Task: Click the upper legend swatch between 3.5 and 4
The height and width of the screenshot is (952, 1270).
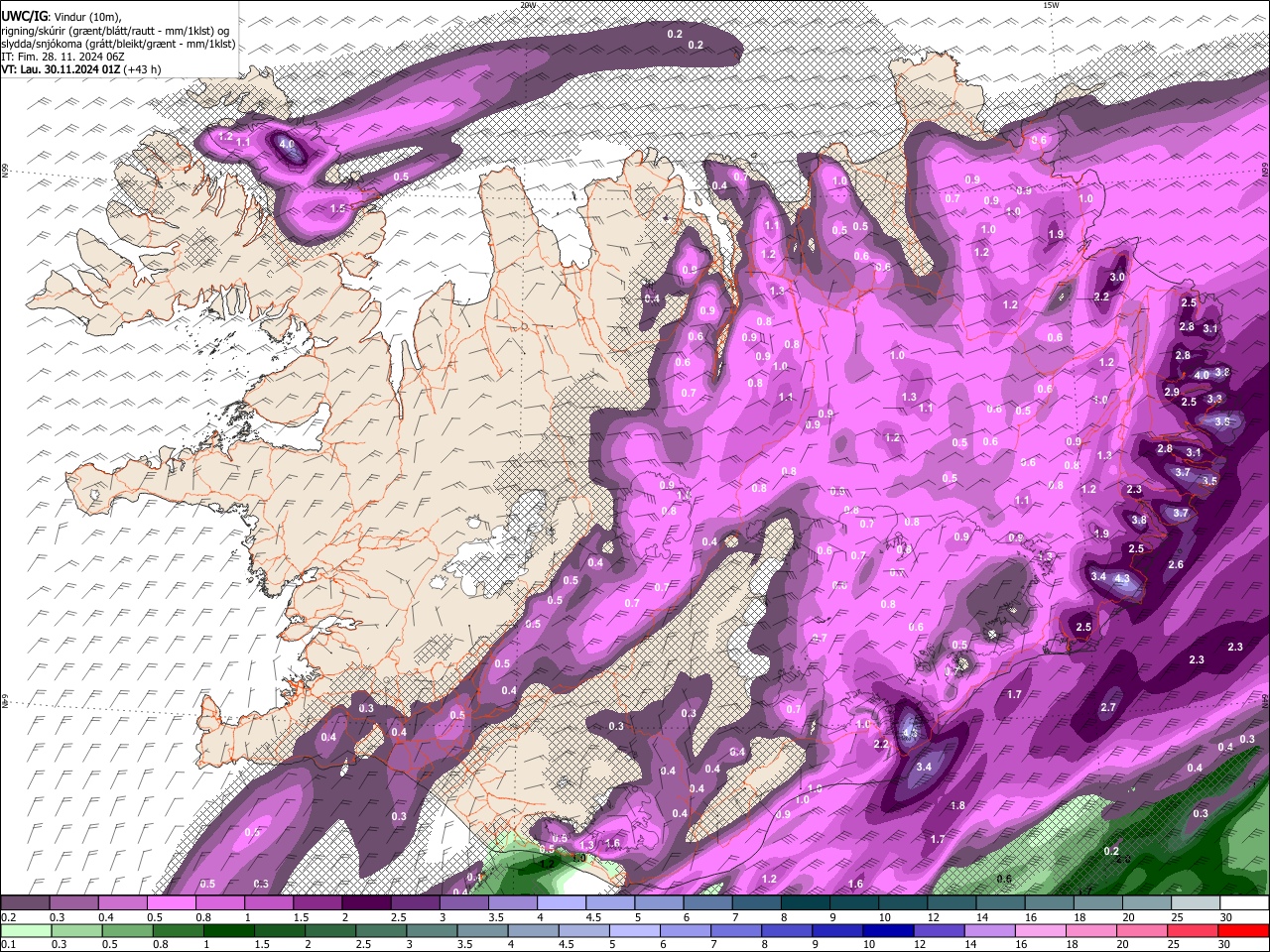Action: [512, 903]
